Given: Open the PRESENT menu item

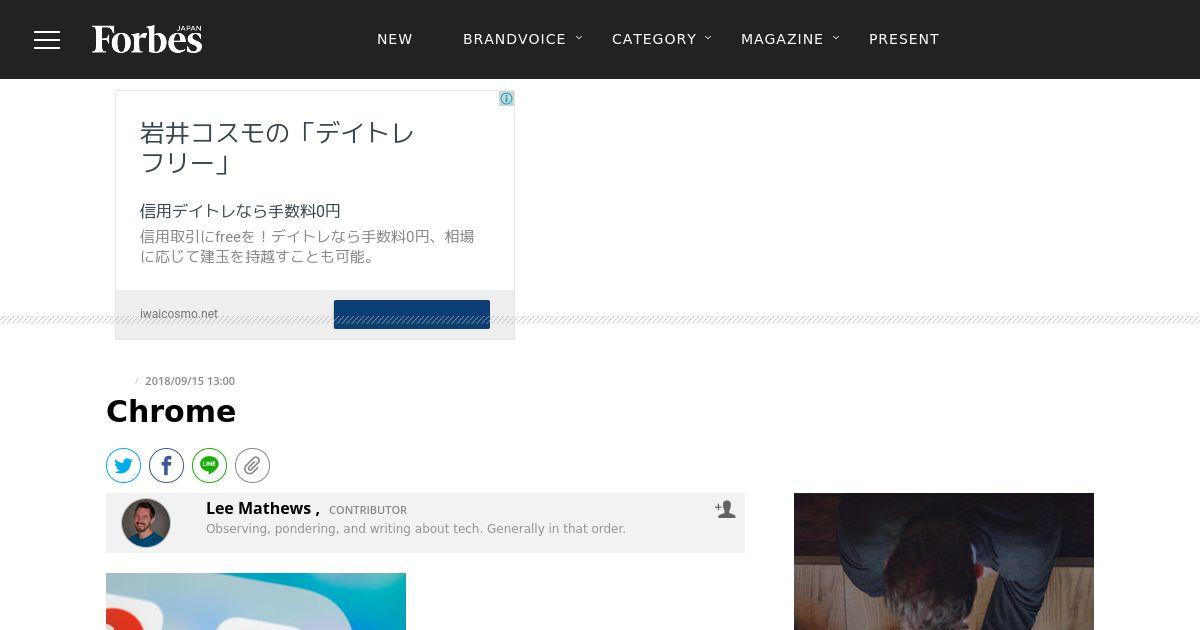Looking at the screenshot, I should point(904,39).
